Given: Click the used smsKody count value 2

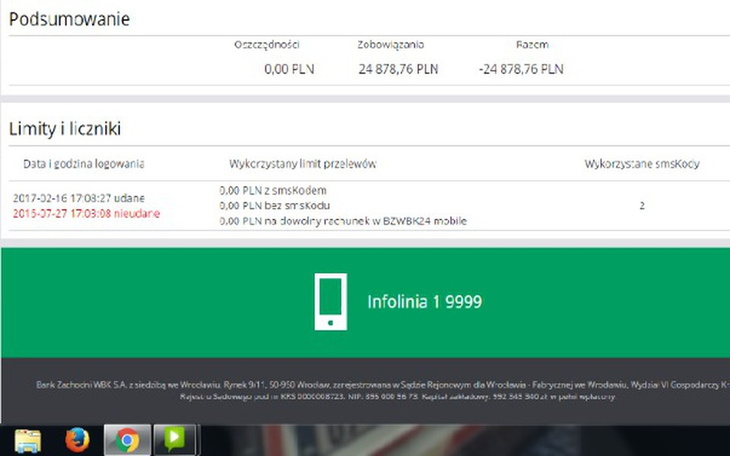Looking at the screenshot, I should click(642, 205).
